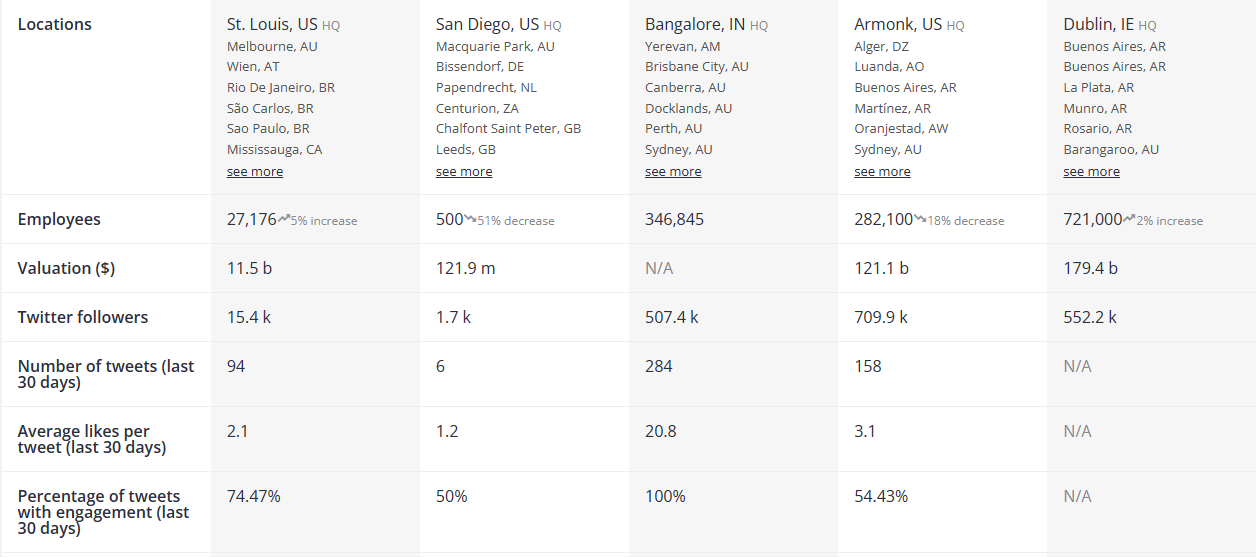Select the Twitter followers row label
This screenshot has width=1256, height=557.
pyautogui.click(x=83, y=317)
